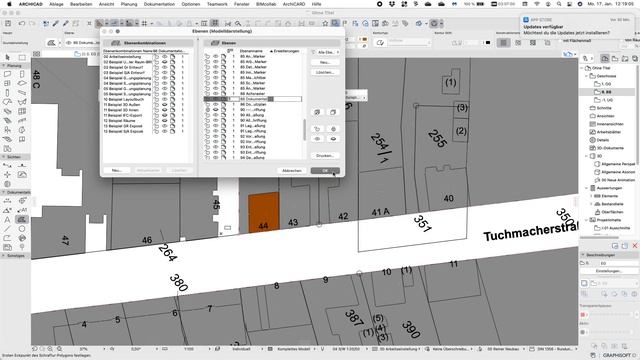Select the Circle tool in toolbox
Image resolution: width=640 pixels, height=360 pixels.
pyautogui.click(x=22, y=229)
